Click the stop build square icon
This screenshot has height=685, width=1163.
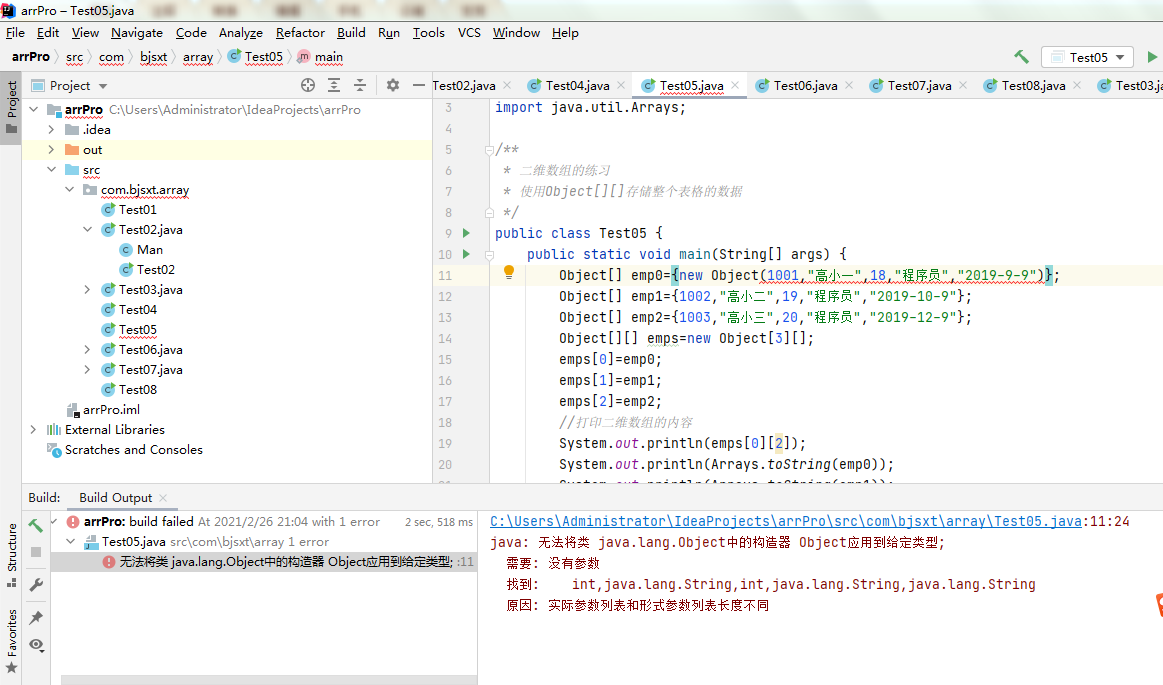[36, 552]
